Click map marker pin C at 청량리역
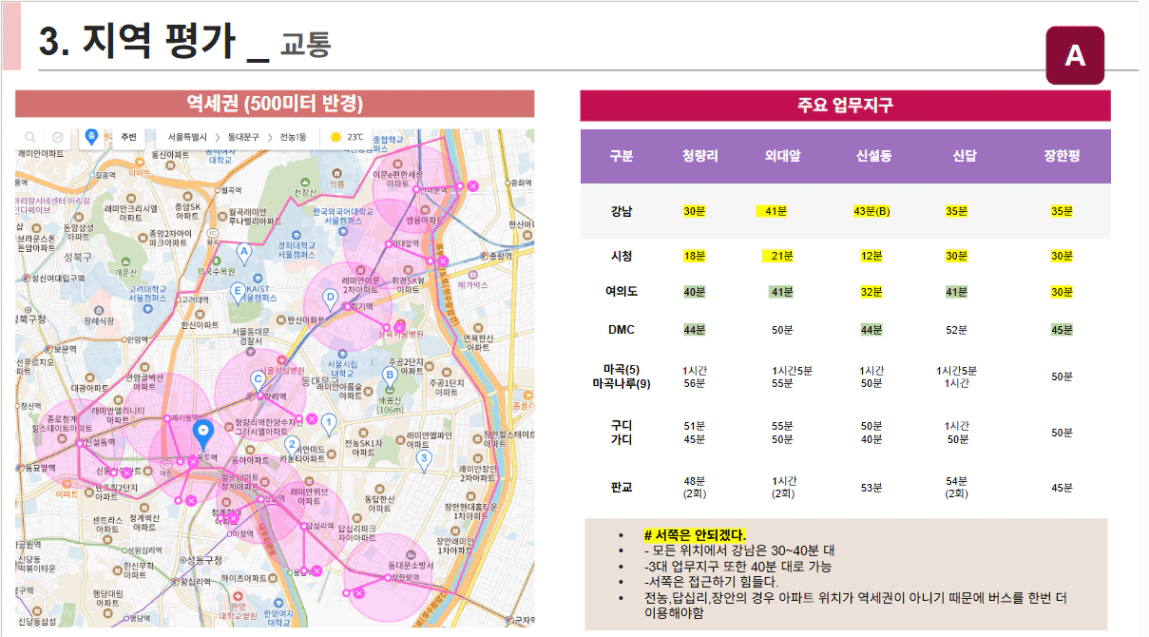Screen dimensions: 1149x637 (x=257, y=380)
